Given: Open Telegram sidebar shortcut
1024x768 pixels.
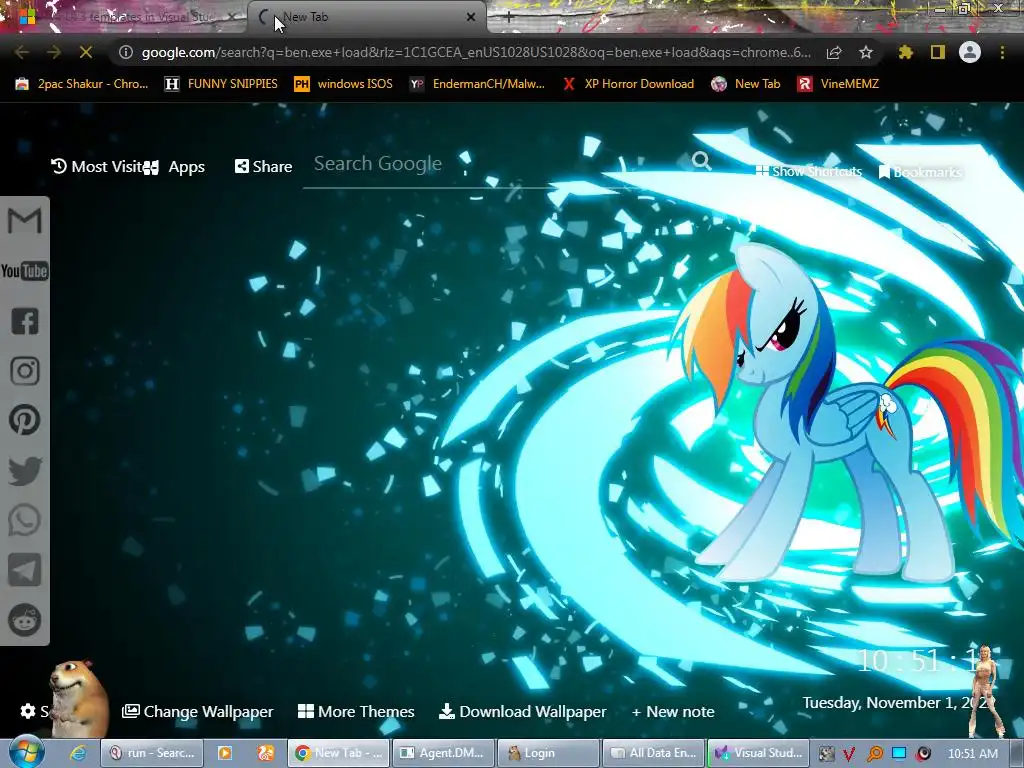Looking at the screenshot, I should click(x=25, y=570).
